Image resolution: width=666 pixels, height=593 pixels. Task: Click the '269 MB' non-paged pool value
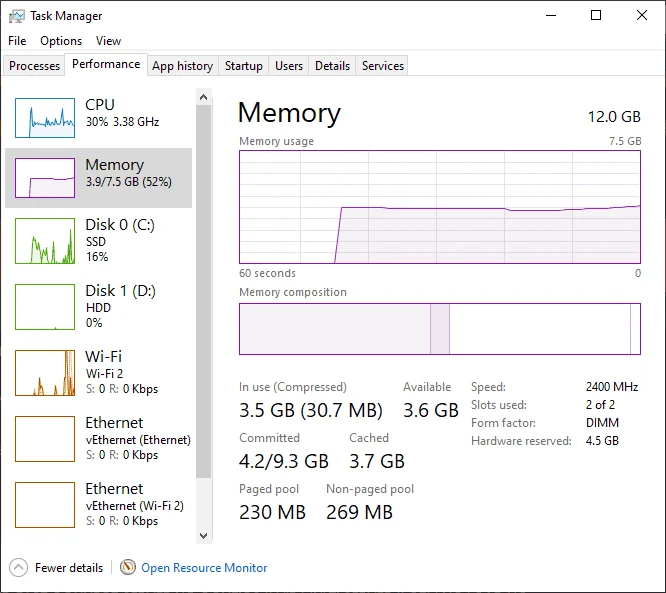coord(359,512)
